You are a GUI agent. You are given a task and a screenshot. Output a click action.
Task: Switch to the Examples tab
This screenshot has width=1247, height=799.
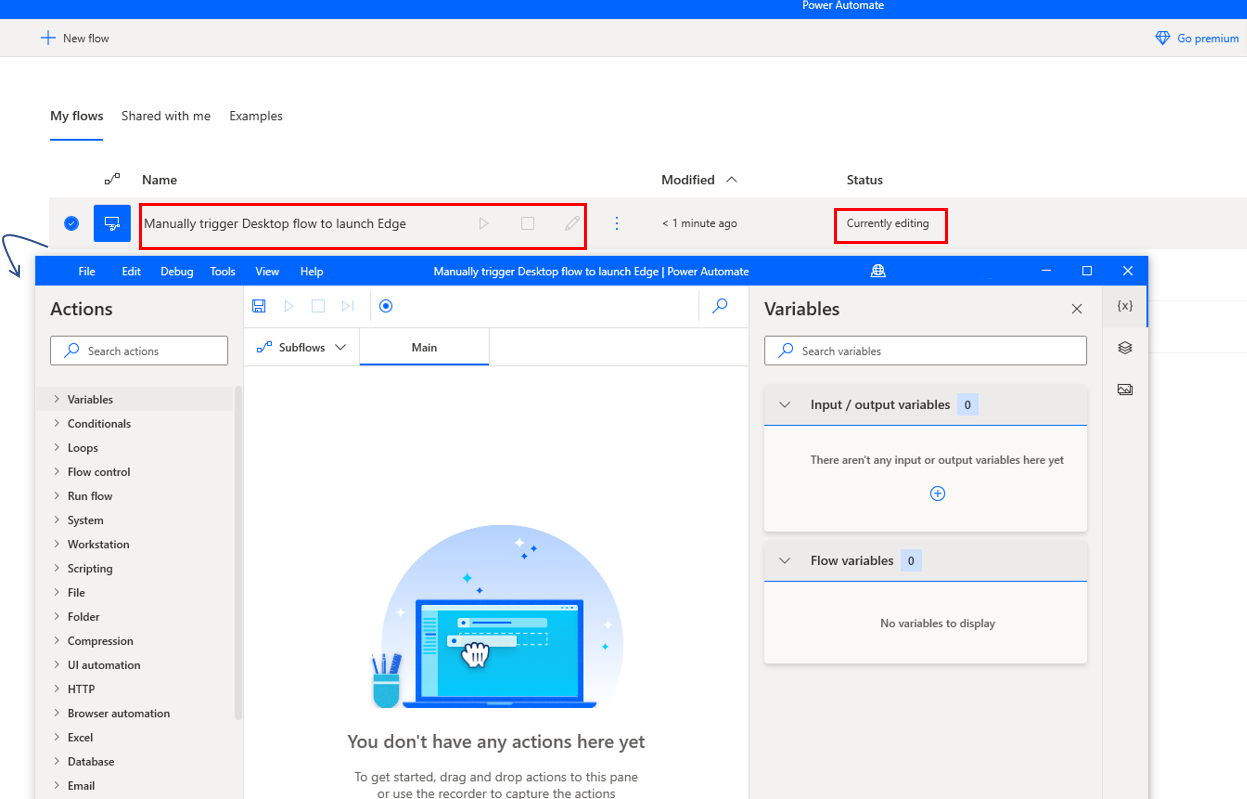pyautogui.click(x=256, y=116)
